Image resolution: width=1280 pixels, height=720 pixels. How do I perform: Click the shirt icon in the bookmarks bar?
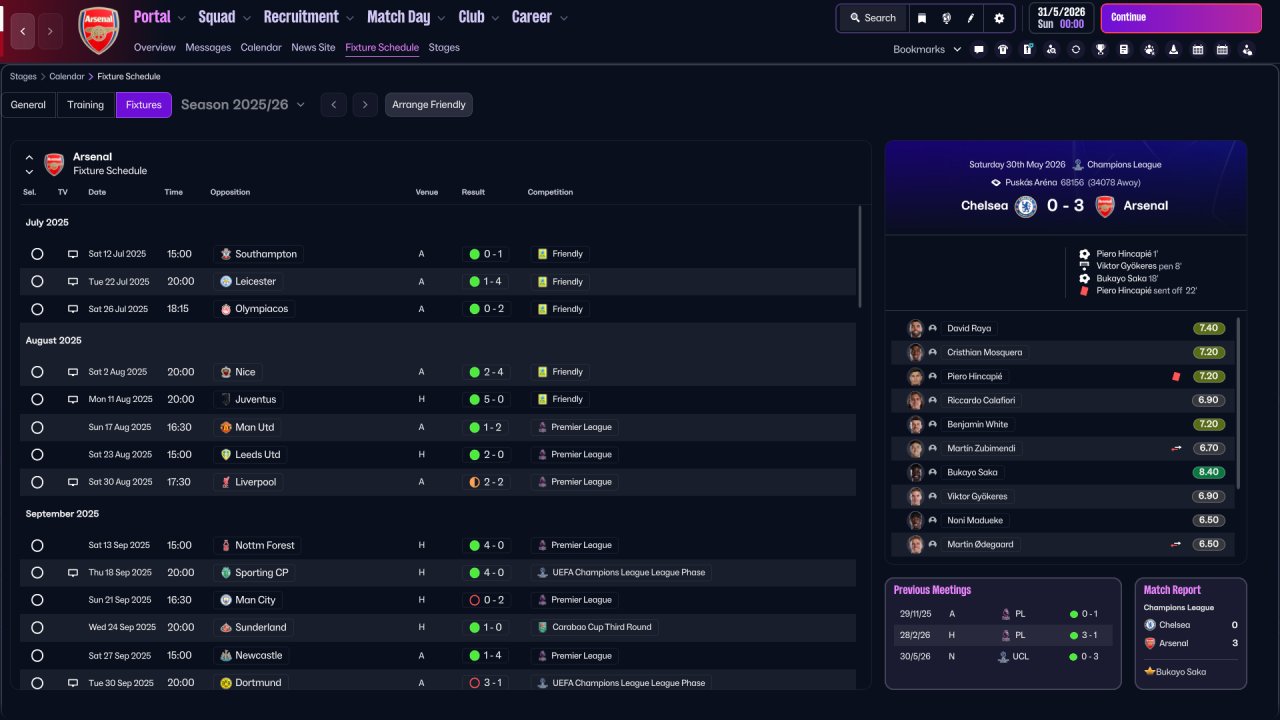(x=1003, y=49)
